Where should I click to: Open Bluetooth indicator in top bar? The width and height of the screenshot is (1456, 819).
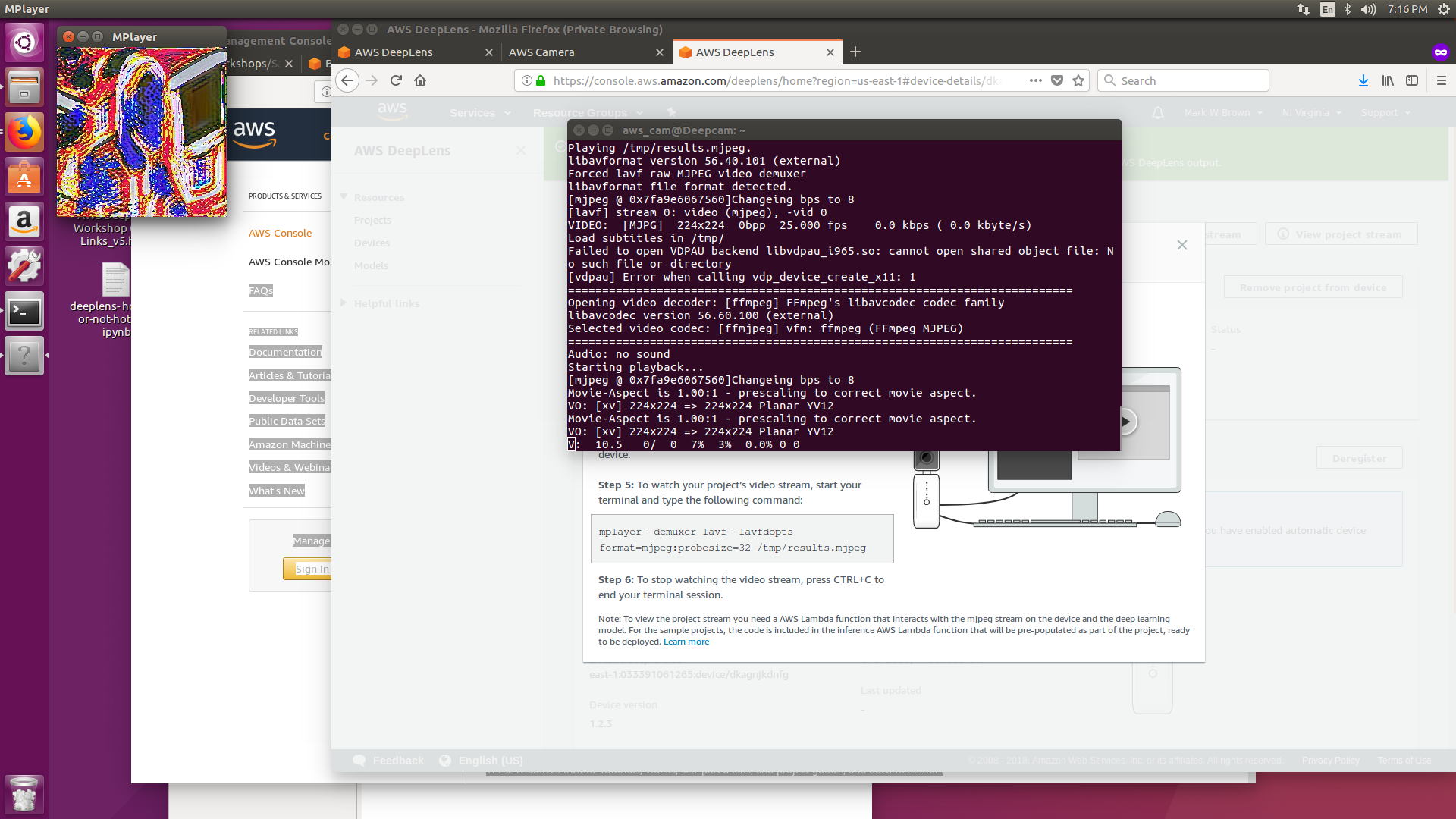pyautogui.click(x=1348, y=9)
